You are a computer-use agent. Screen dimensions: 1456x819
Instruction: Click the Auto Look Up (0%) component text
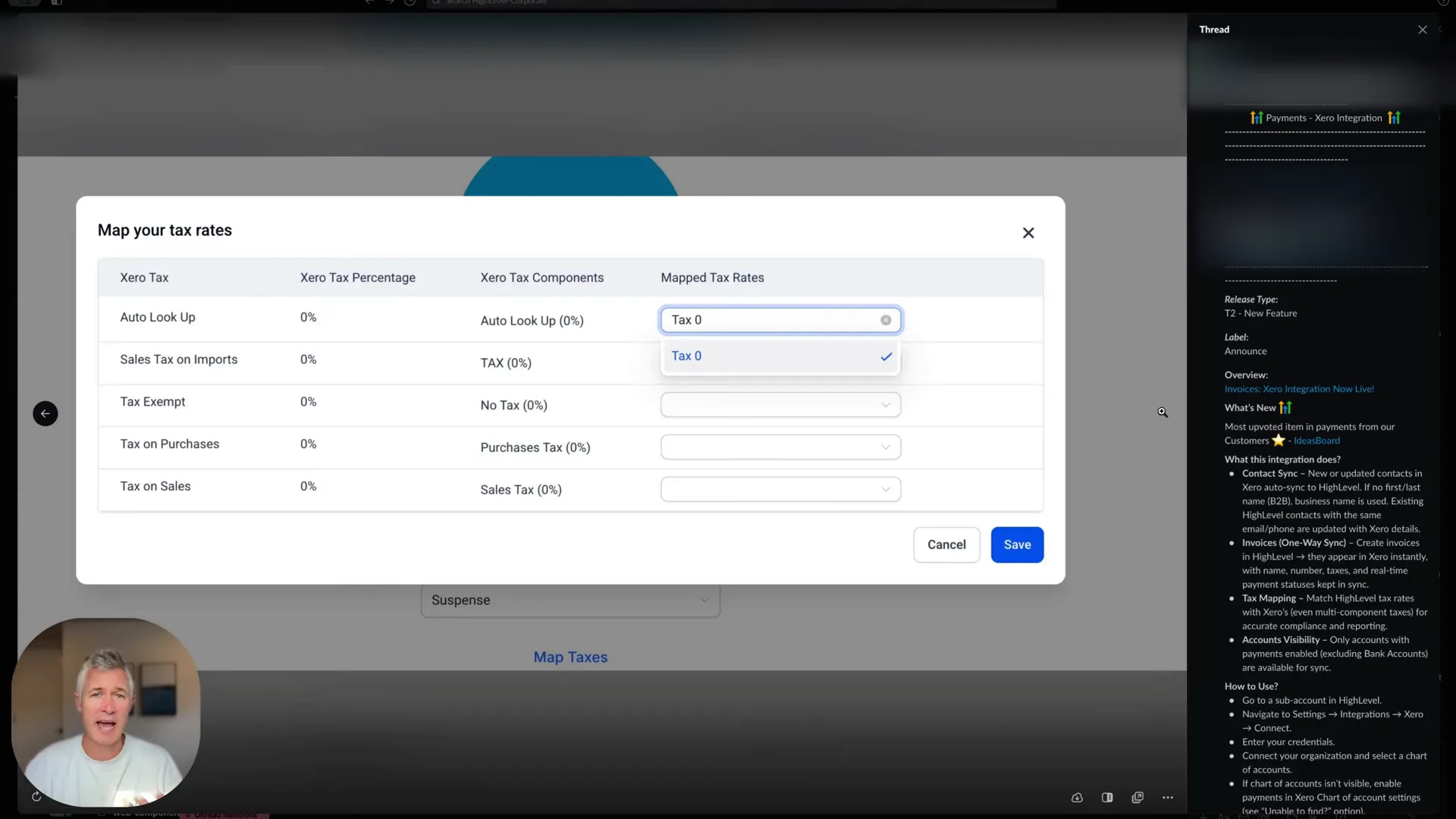pyautogui.click(x=532, y=321)
